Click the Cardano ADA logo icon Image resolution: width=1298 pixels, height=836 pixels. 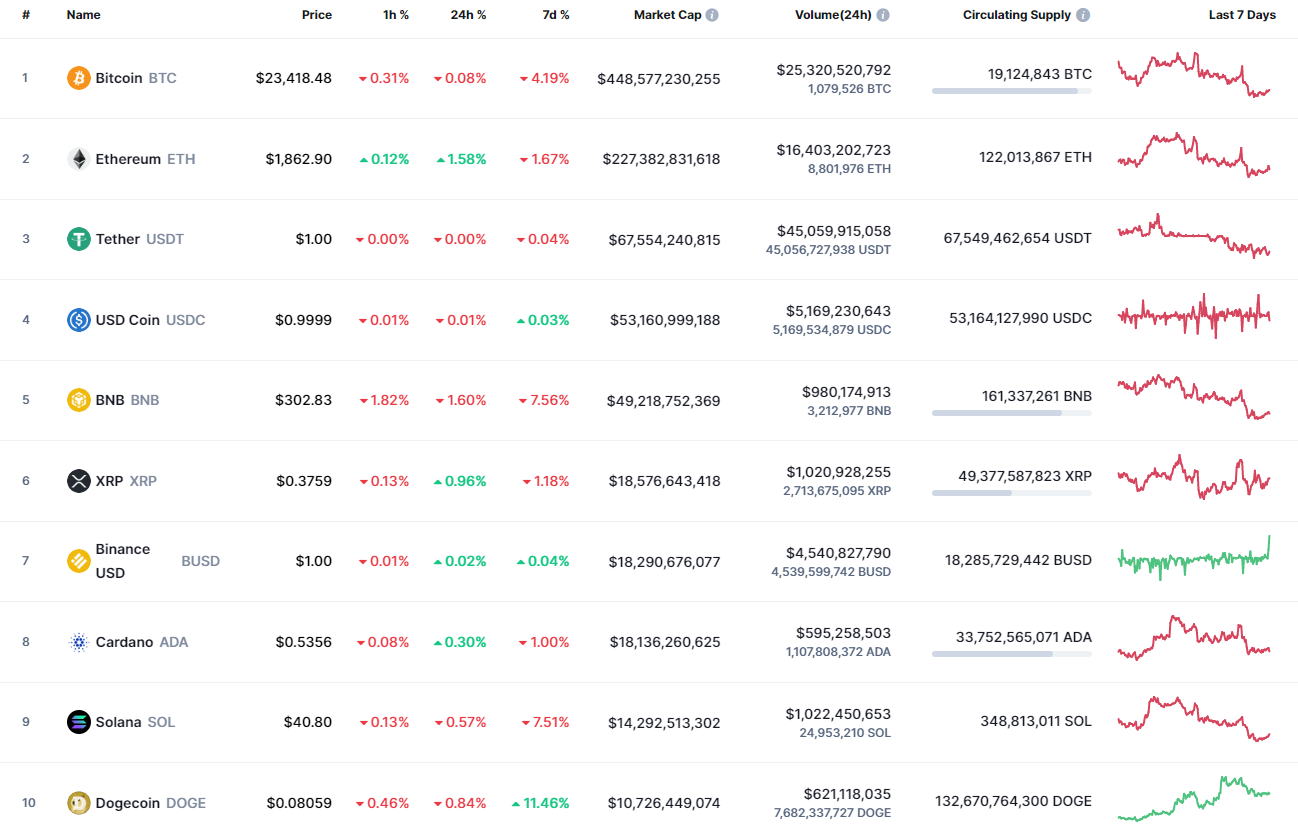pos(77,641)
